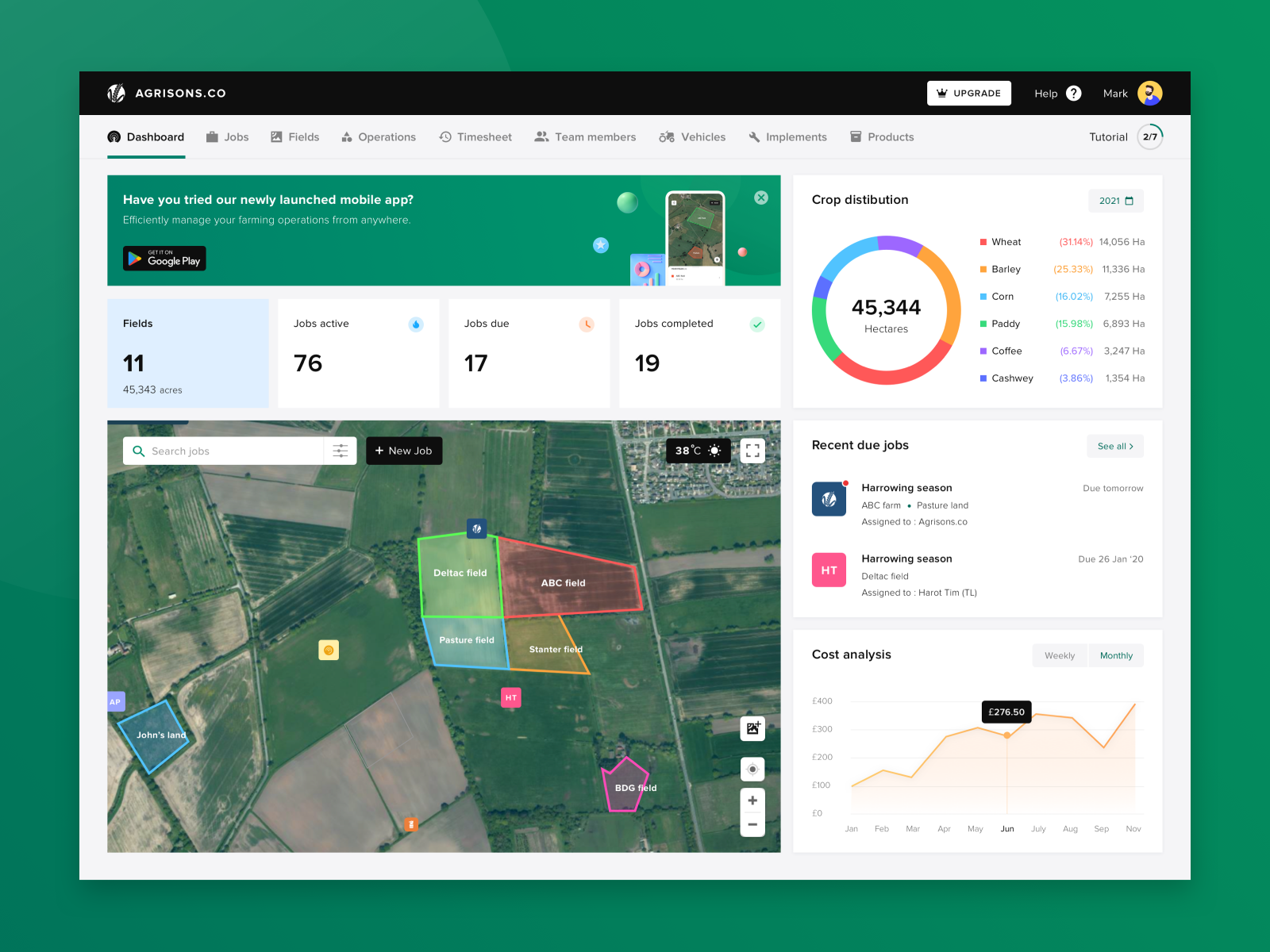Click the New Job button
The image size is (1270, 952).
pos(404,451)
